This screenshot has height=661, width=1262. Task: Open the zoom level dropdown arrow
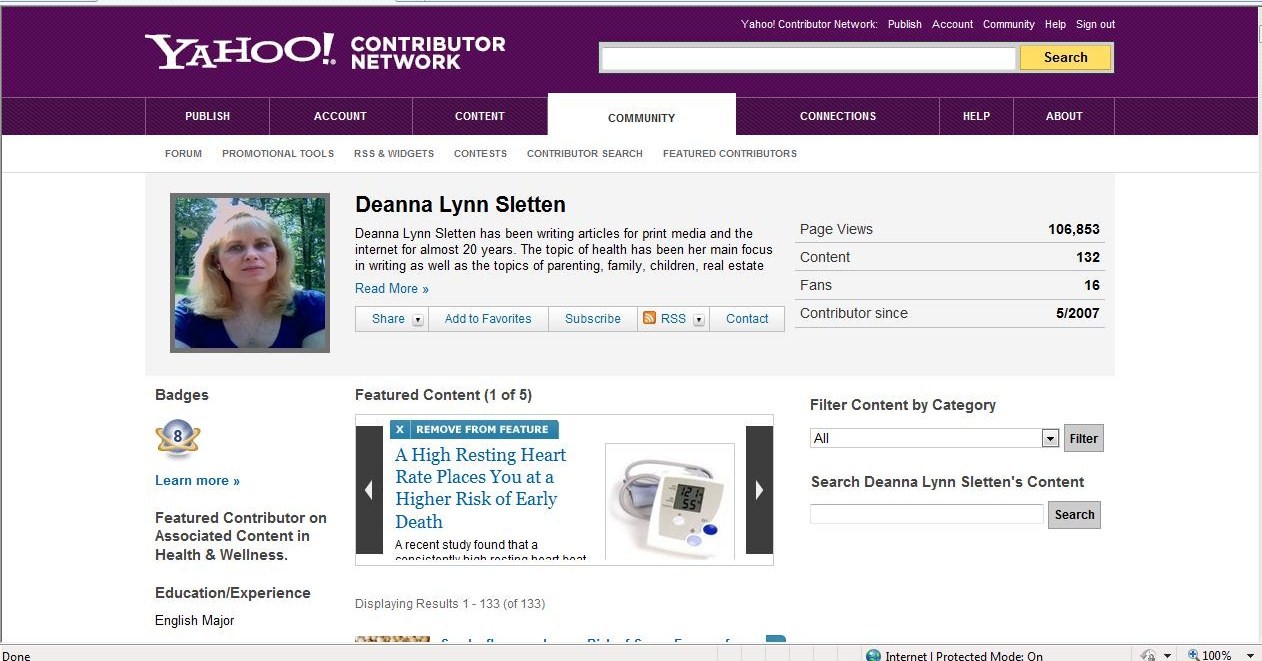click(1249, 656)
